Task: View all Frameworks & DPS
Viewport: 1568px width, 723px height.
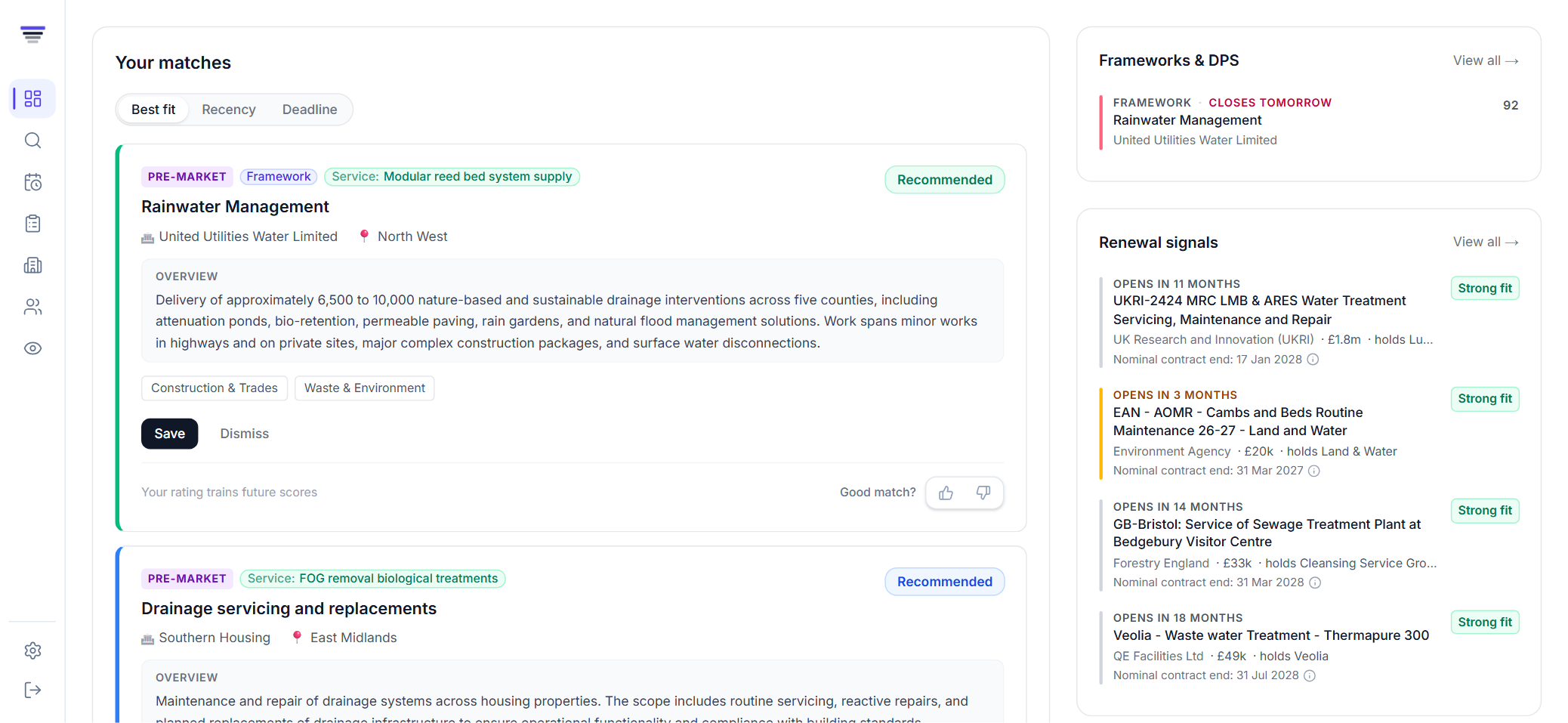Action: point(1486,60)
